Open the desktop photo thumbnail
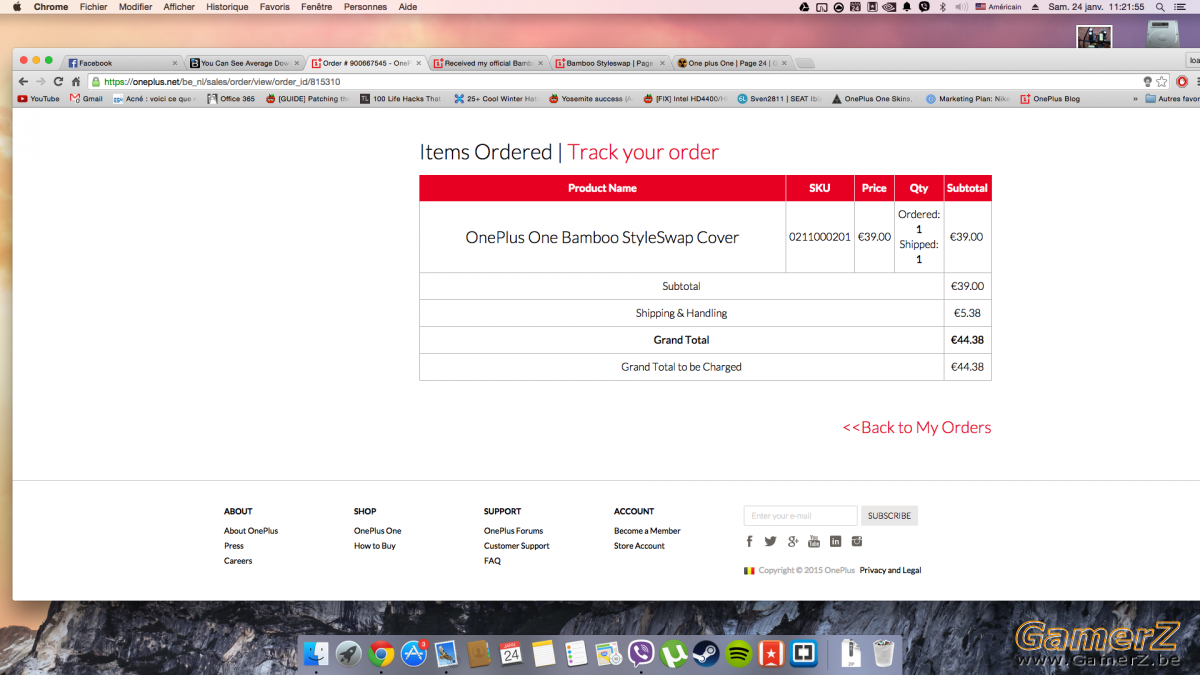This screenshot has width=1200, height=675. 1094,37
